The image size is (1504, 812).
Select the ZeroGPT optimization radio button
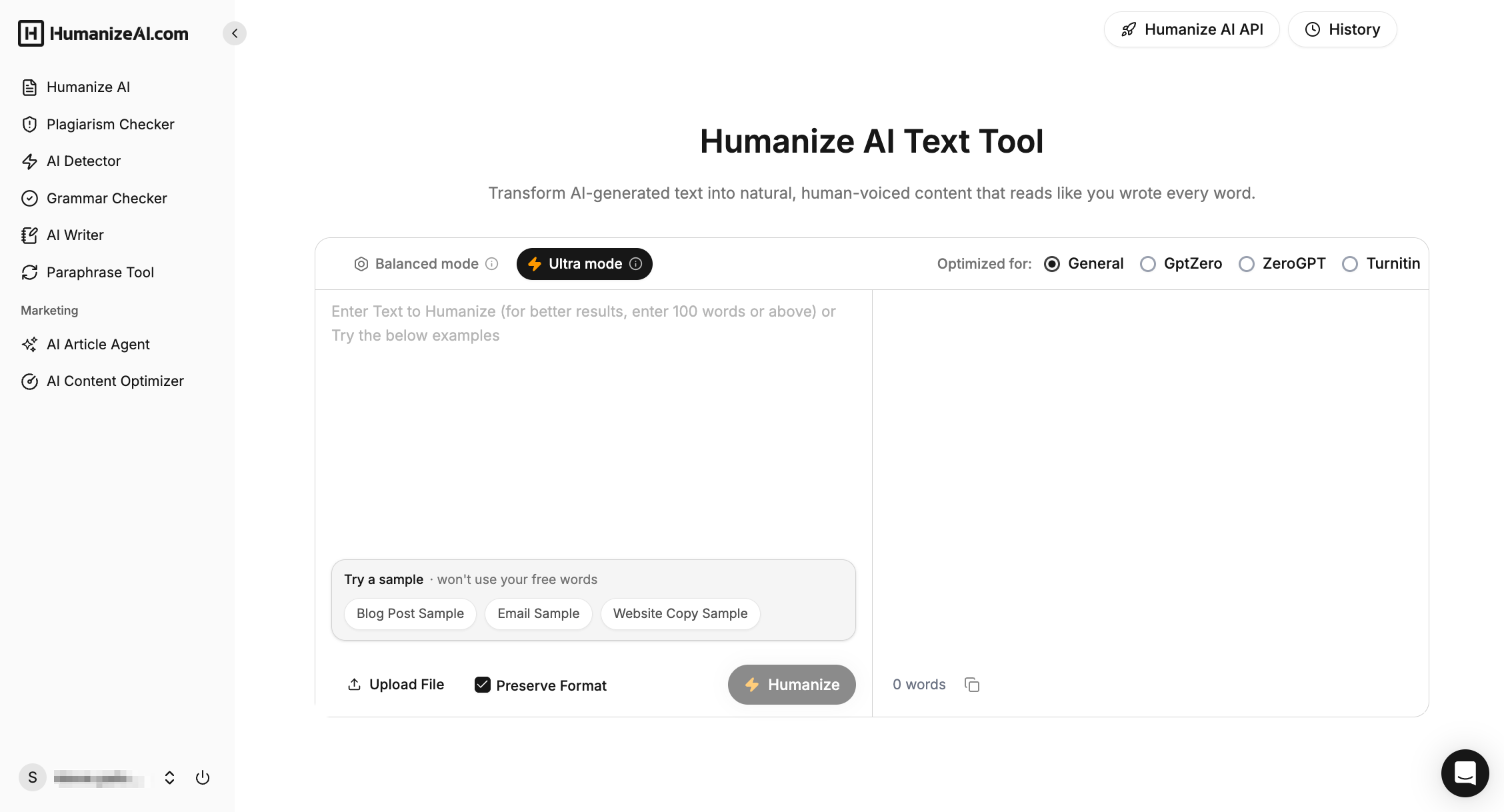[1247, 264]
